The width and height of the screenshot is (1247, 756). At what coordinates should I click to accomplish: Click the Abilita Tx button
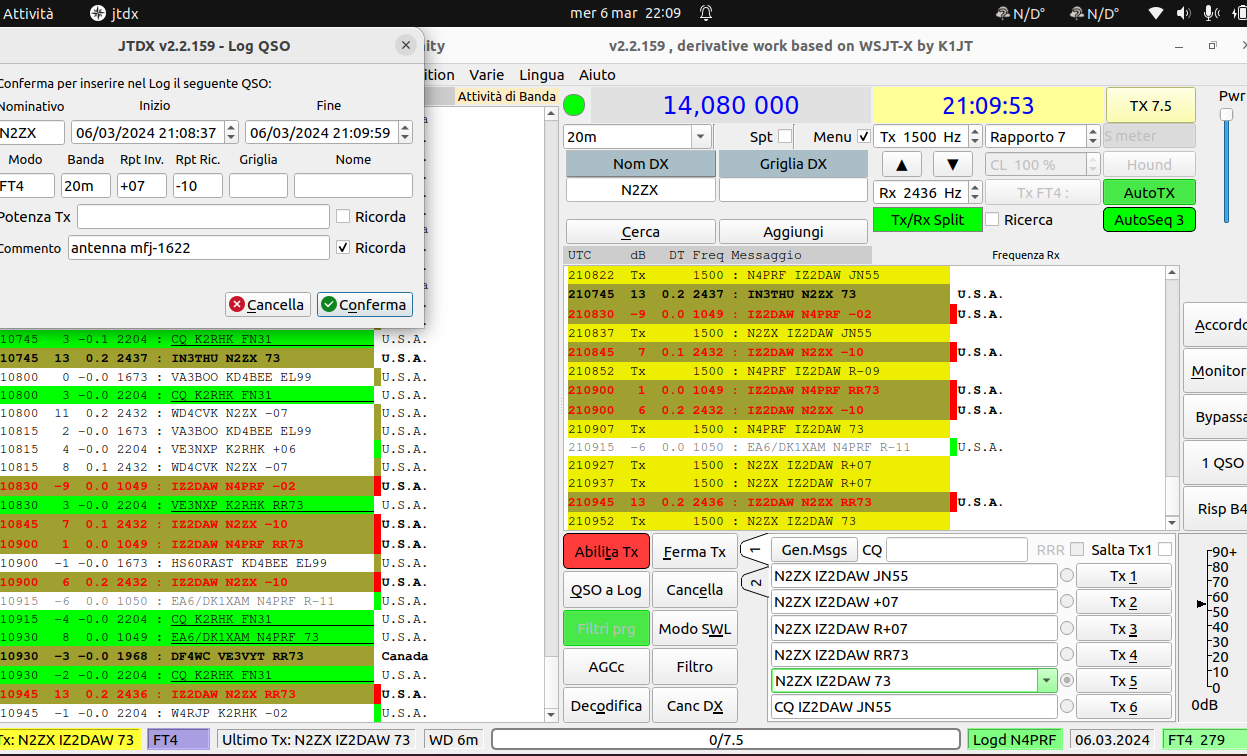pos(606,551)
